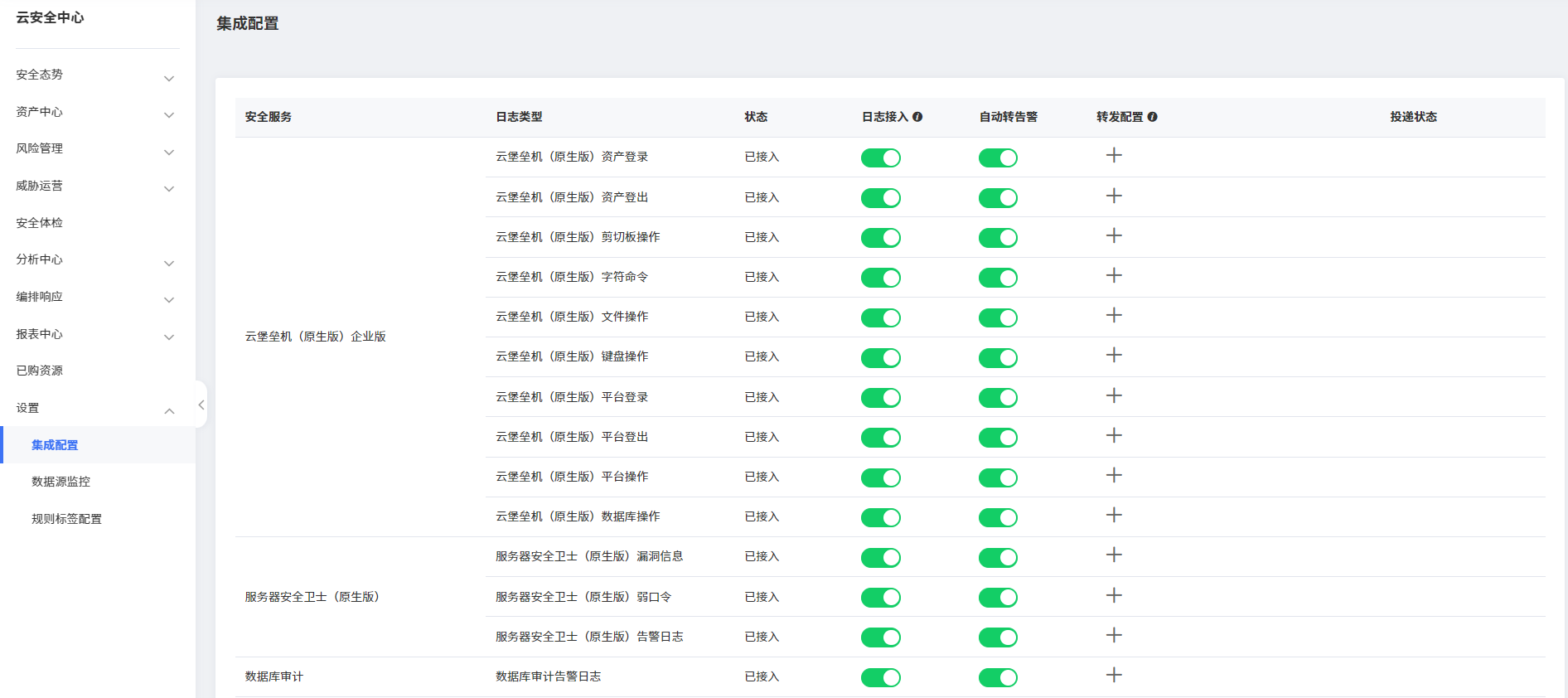This screenshot has height=698, width=1568.
Task: Click 投递状态 column header
Action: point(1413,117)
